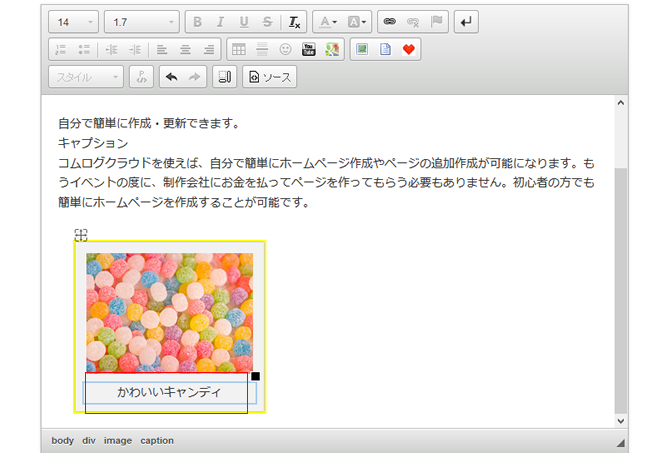Click the insert image icon
Screen dimensions: 660x453
click(x=362, y=49)
